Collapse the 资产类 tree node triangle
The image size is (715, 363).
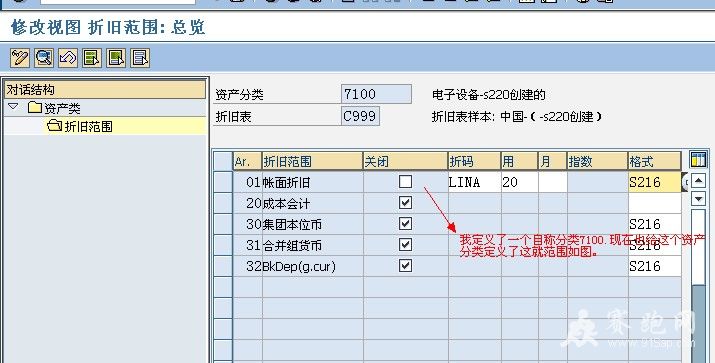click(x=13, y=107)
